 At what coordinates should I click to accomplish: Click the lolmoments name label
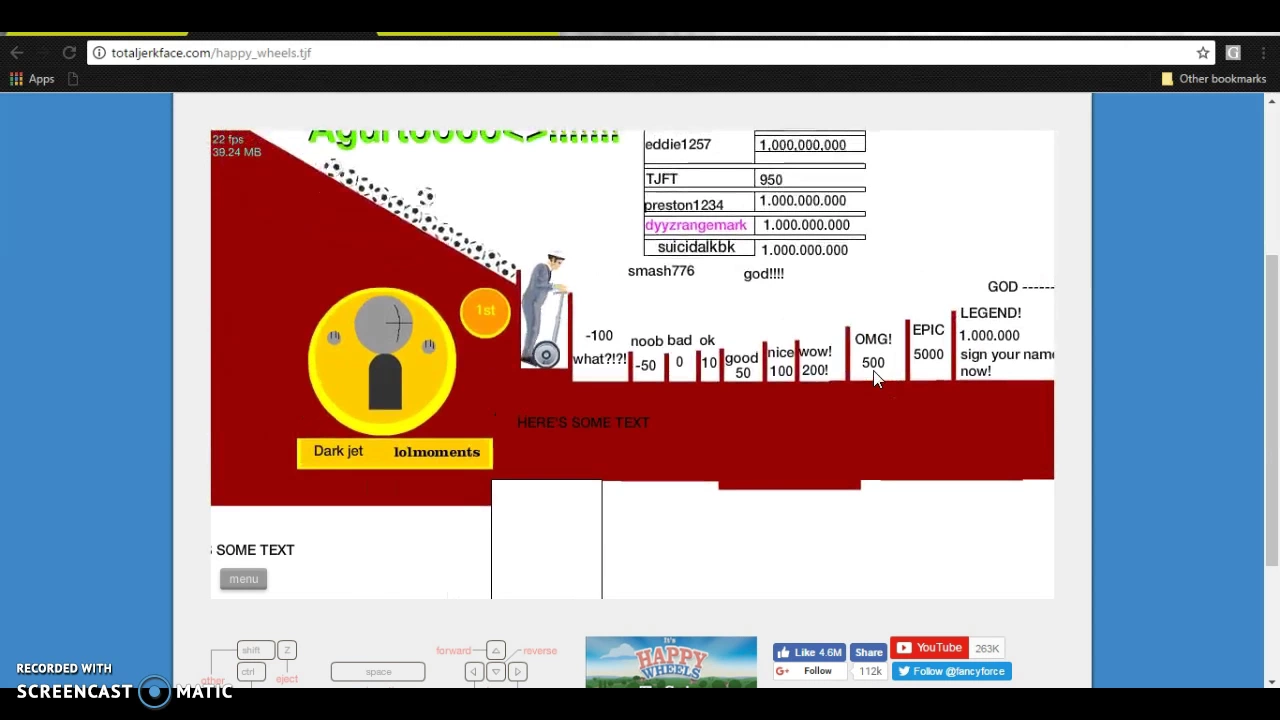point(437,452)
